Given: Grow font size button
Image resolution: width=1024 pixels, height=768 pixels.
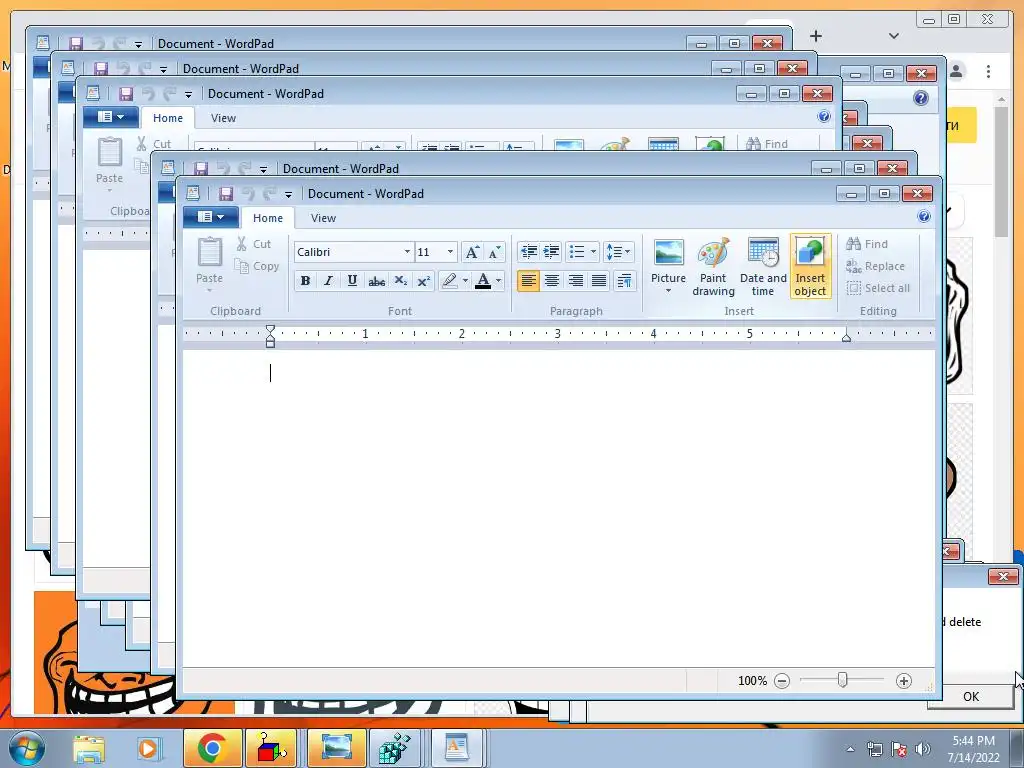Looking at the screenshot, I should 472,252.
